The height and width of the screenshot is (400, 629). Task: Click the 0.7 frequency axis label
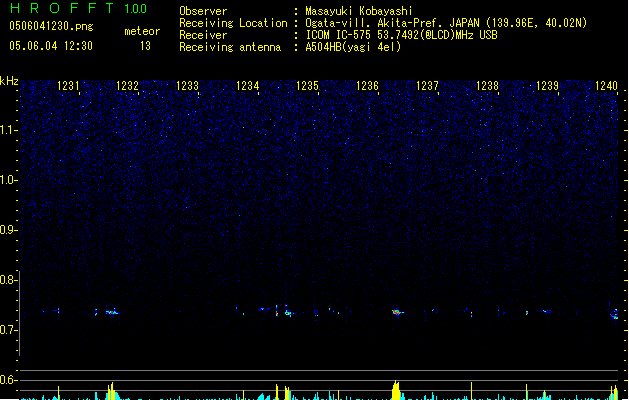(x=8, y=330)
